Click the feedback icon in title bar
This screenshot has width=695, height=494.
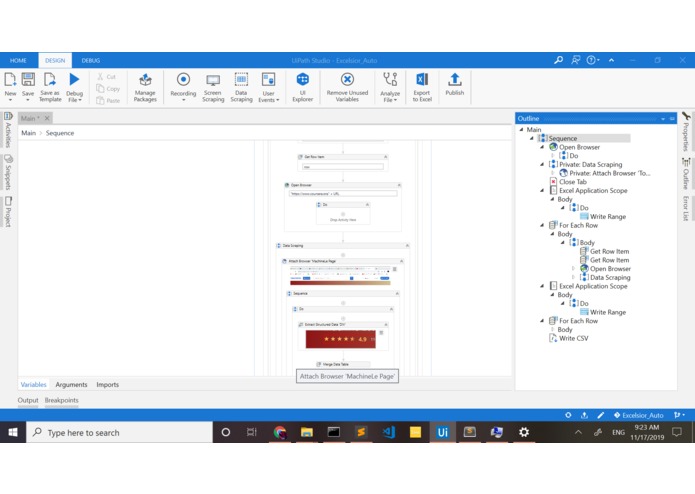pyautogui.click(x=575, y=60)
